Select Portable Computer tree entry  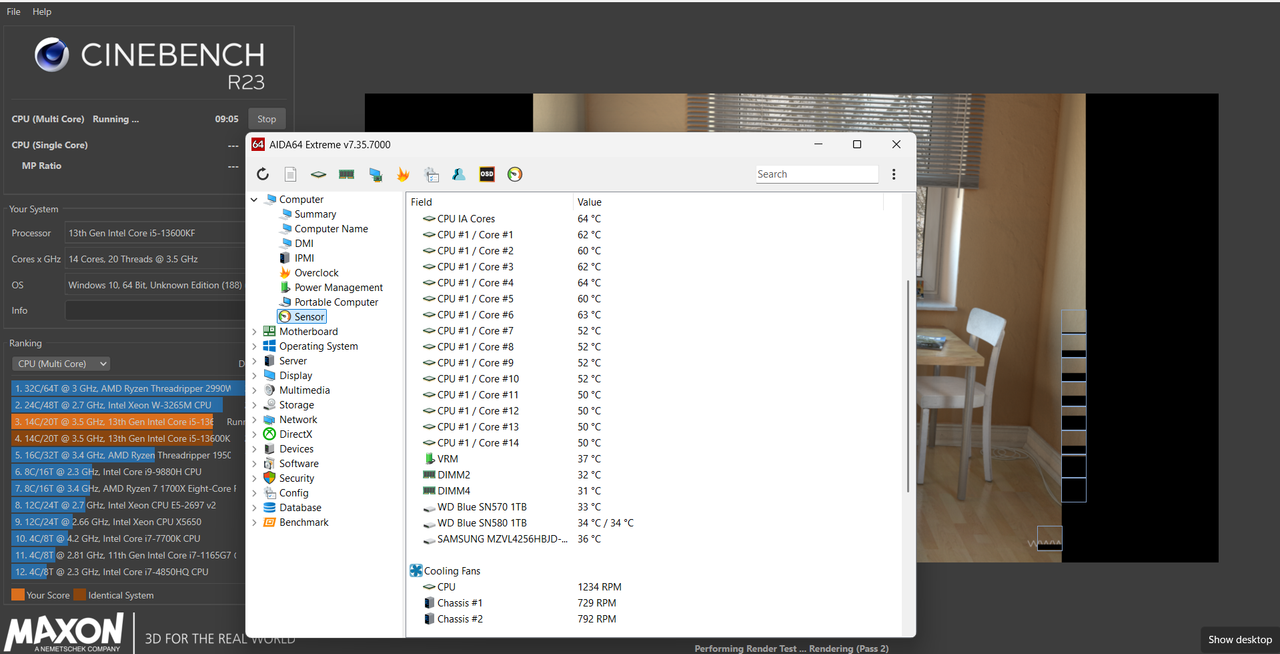336,302
